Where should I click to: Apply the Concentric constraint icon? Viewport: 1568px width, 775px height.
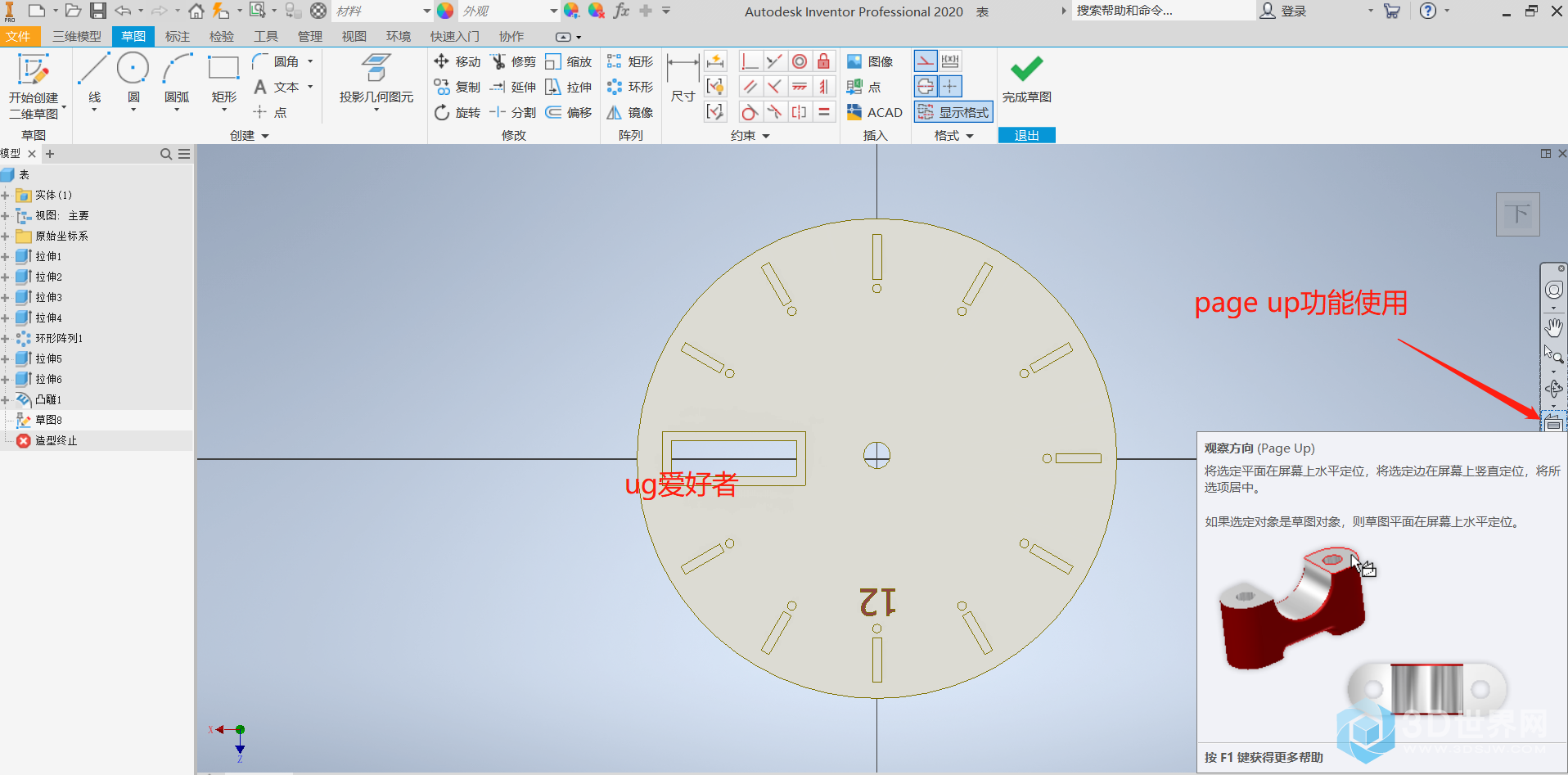(x=800, y=61)
